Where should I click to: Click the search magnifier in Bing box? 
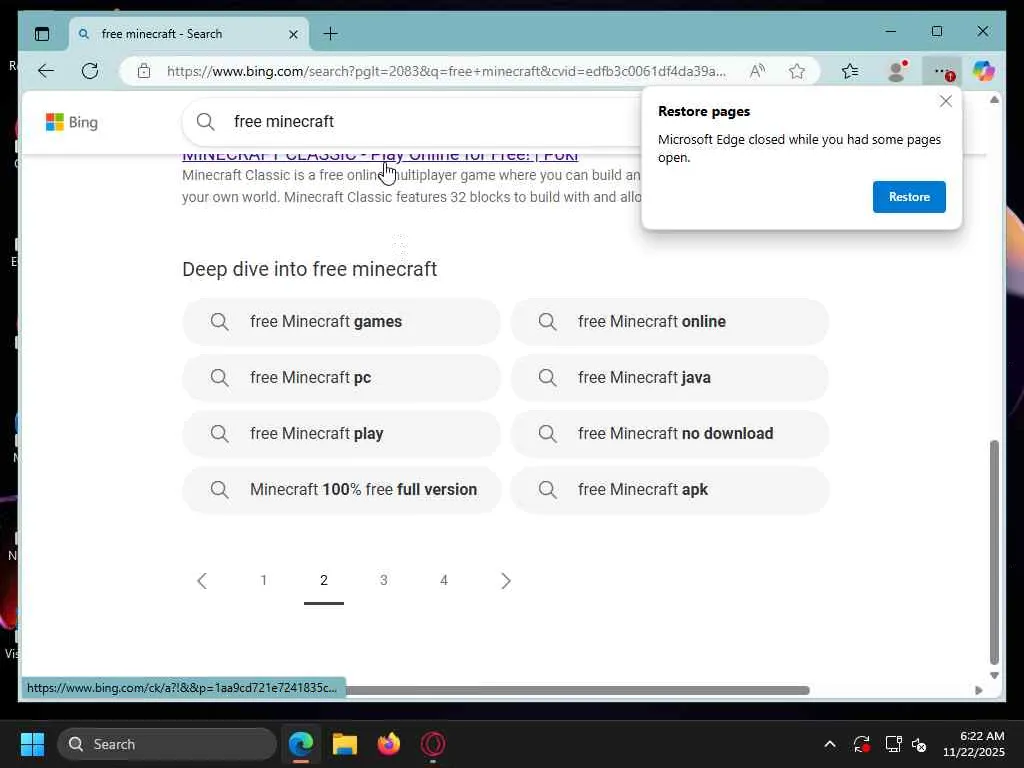[206, 121]
